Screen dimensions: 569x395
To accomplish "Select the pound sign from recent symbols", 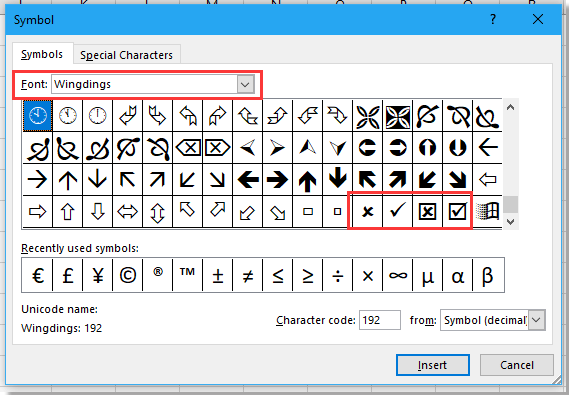I will click(68, 275).
